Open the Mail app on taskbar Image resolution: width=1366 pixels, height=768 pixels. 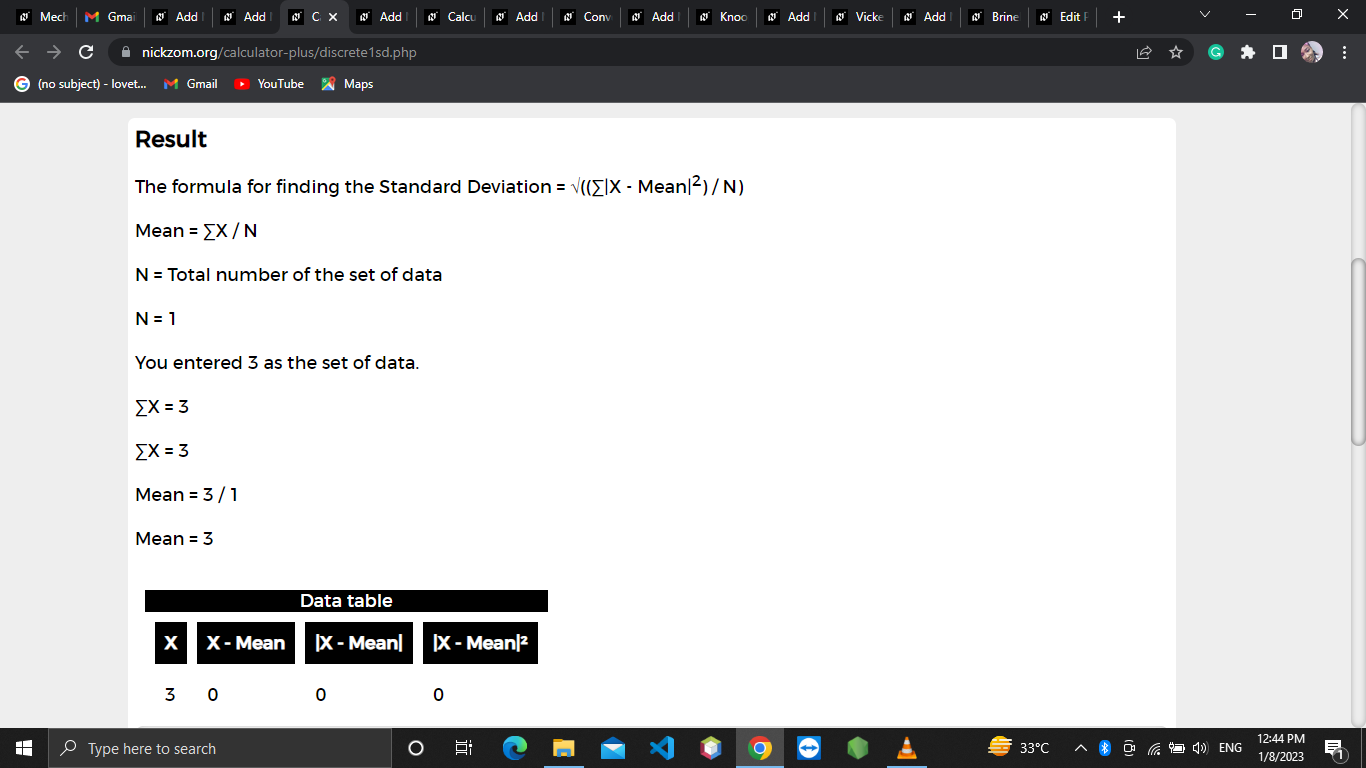coord(613,748)
